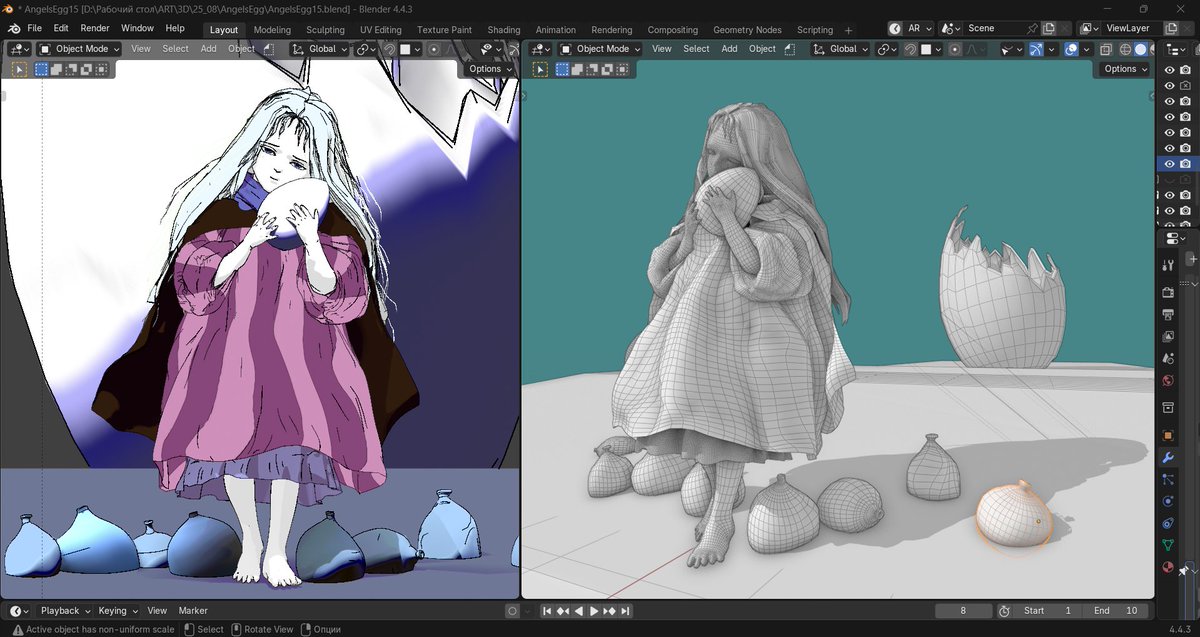
Task: Open right viewport Options dropdown
Action: tap(1125, 69)
